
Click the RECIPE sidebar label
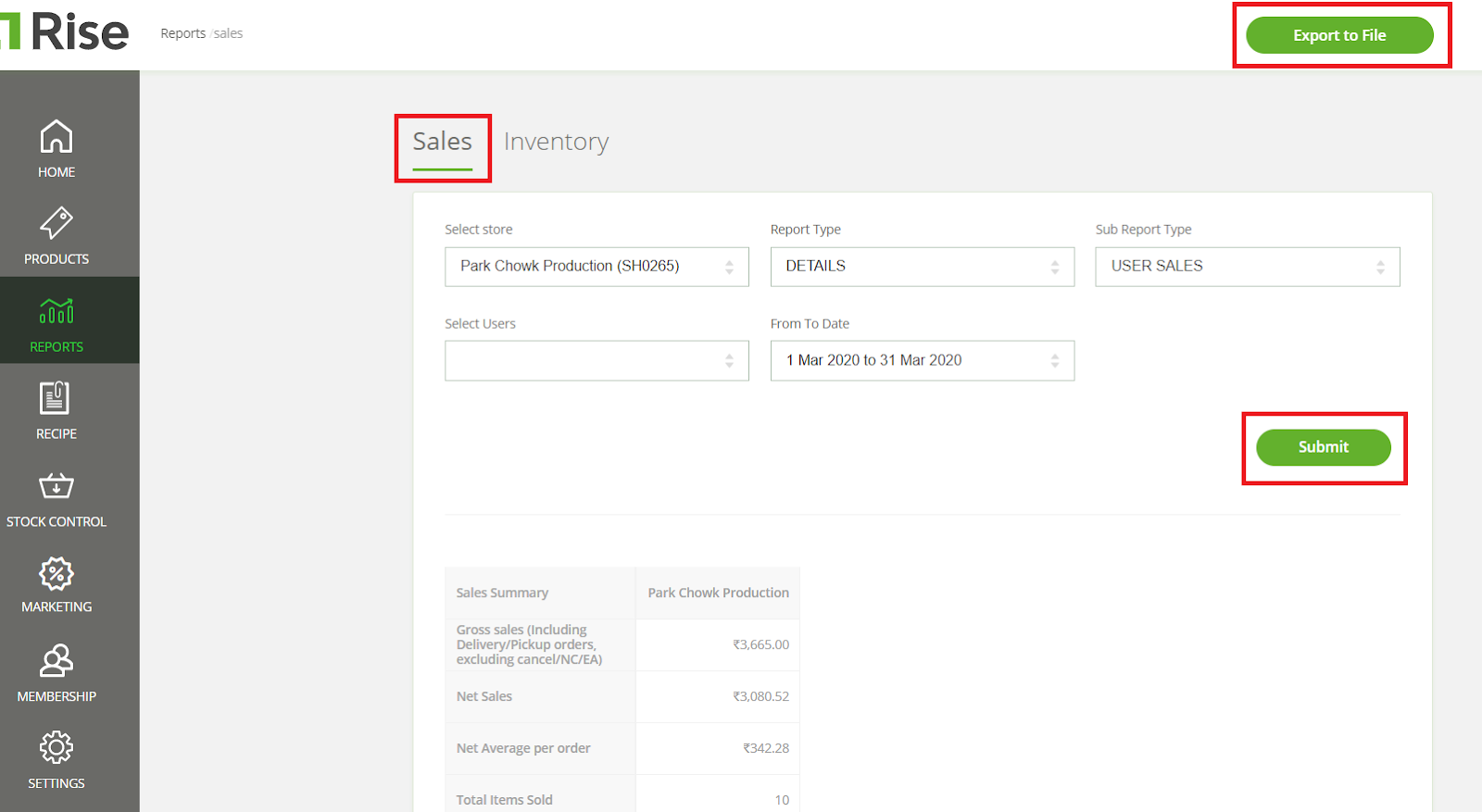[57, 434]
